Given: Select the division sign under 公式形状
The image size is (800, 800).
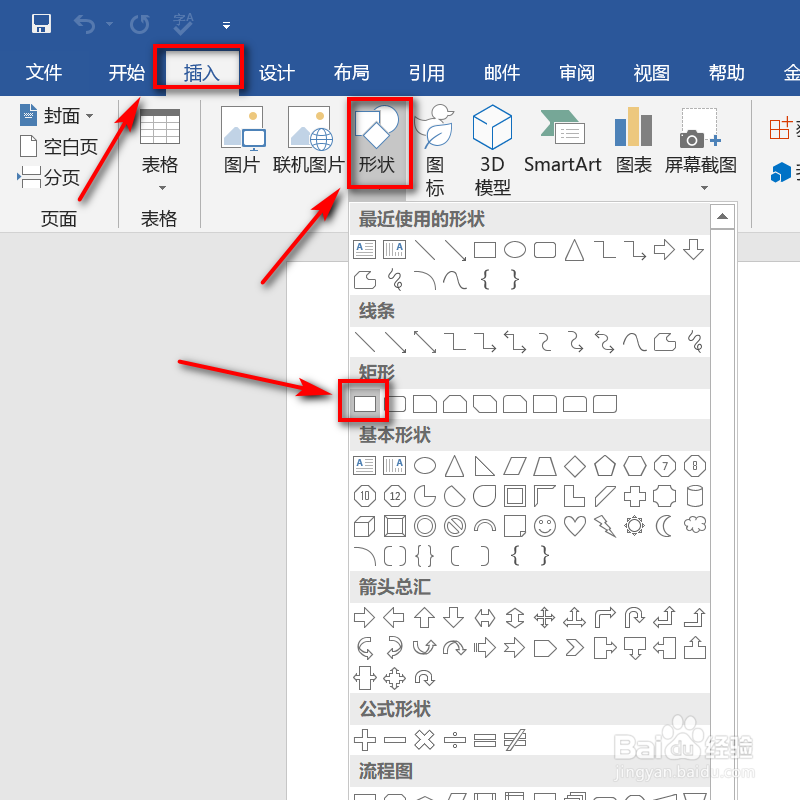Looking at the screenshot, I should click(x=455, y=740).
